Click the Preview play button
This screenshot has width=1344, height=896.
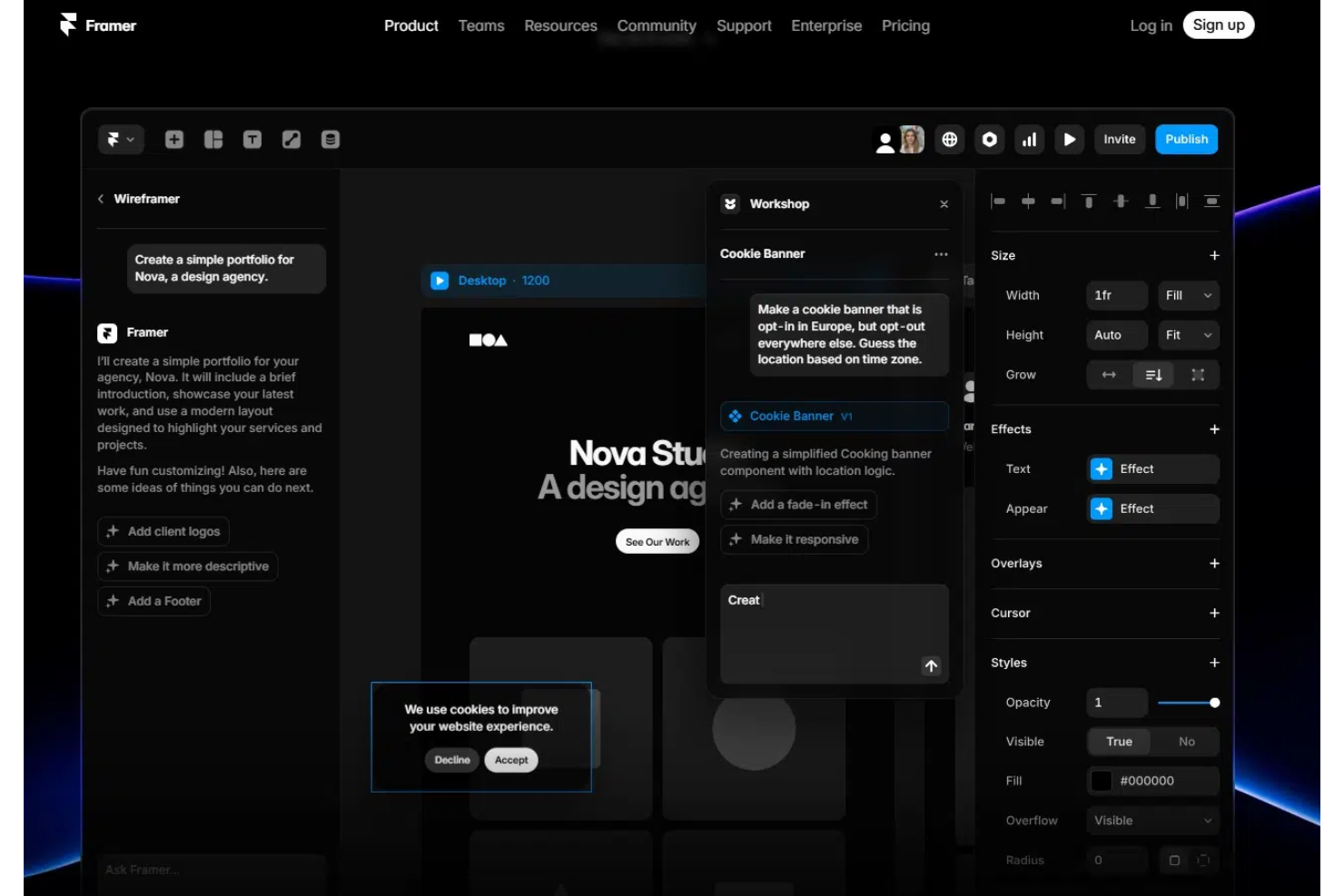(1070, 139)
